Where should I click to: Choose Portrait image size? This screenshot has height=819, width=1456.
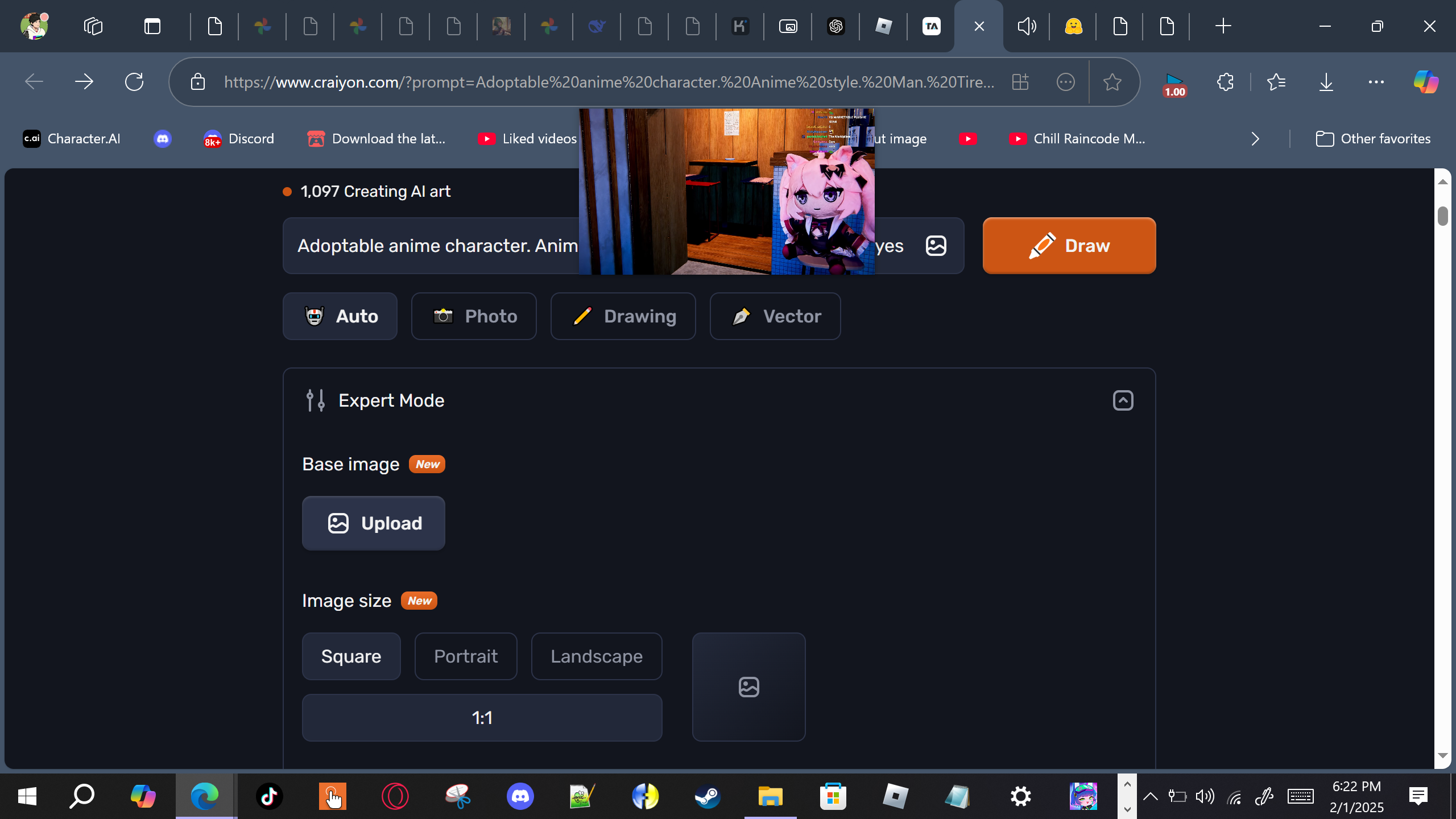point(466,656)
